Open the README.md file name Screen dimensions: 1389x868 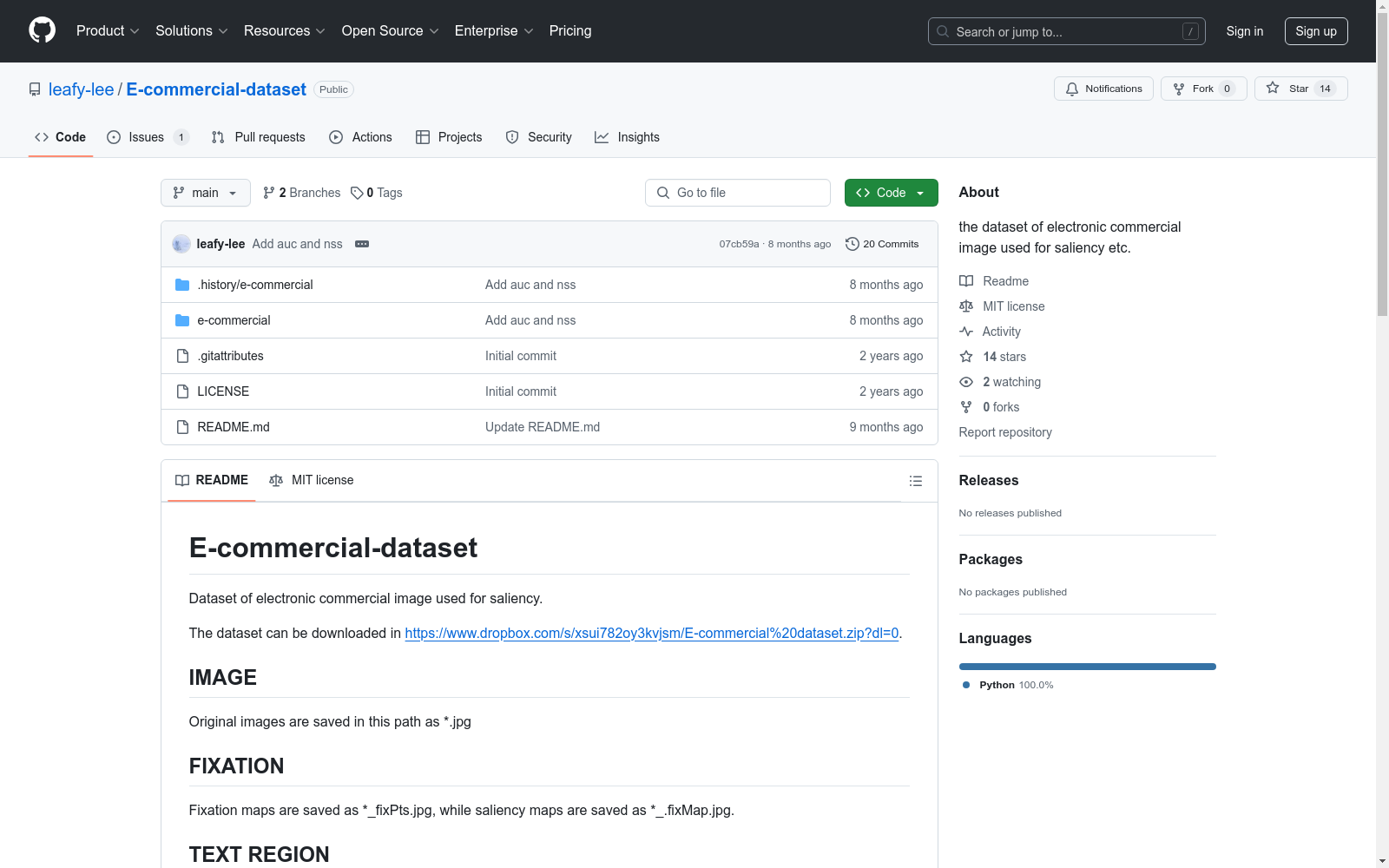click(x=234, y=427)
